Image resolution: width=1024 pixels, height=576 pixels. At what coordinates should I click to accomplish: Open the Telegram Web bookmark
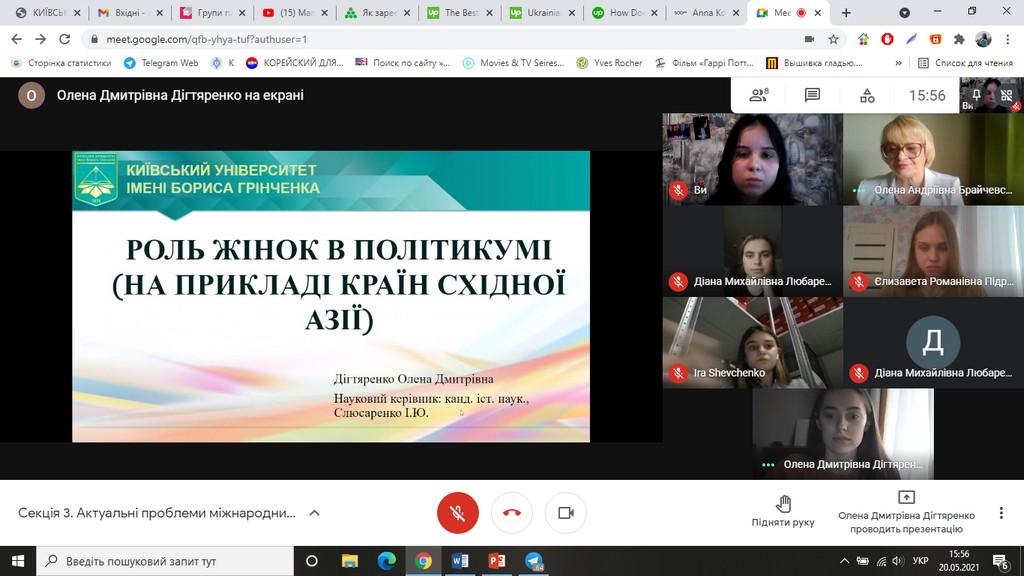click(x=160, y=63)
